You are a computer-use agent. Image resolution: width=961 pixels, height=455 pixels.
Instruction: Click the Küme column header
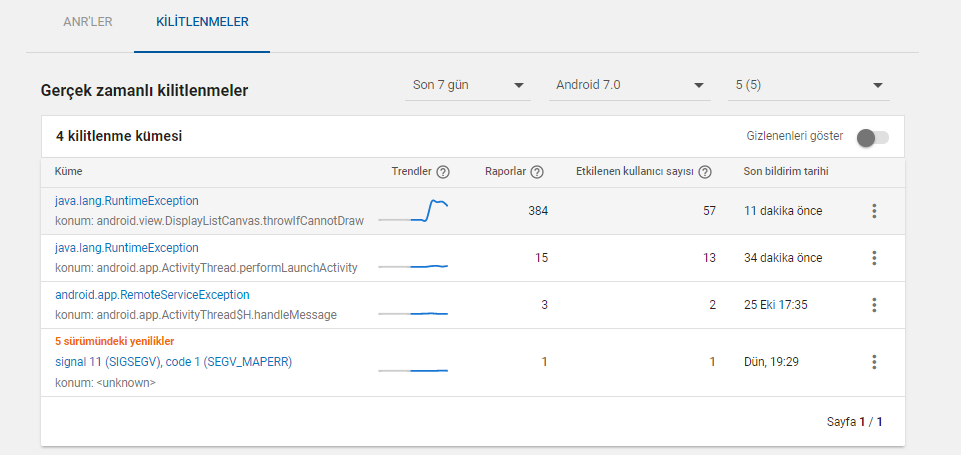click(69, 172)
